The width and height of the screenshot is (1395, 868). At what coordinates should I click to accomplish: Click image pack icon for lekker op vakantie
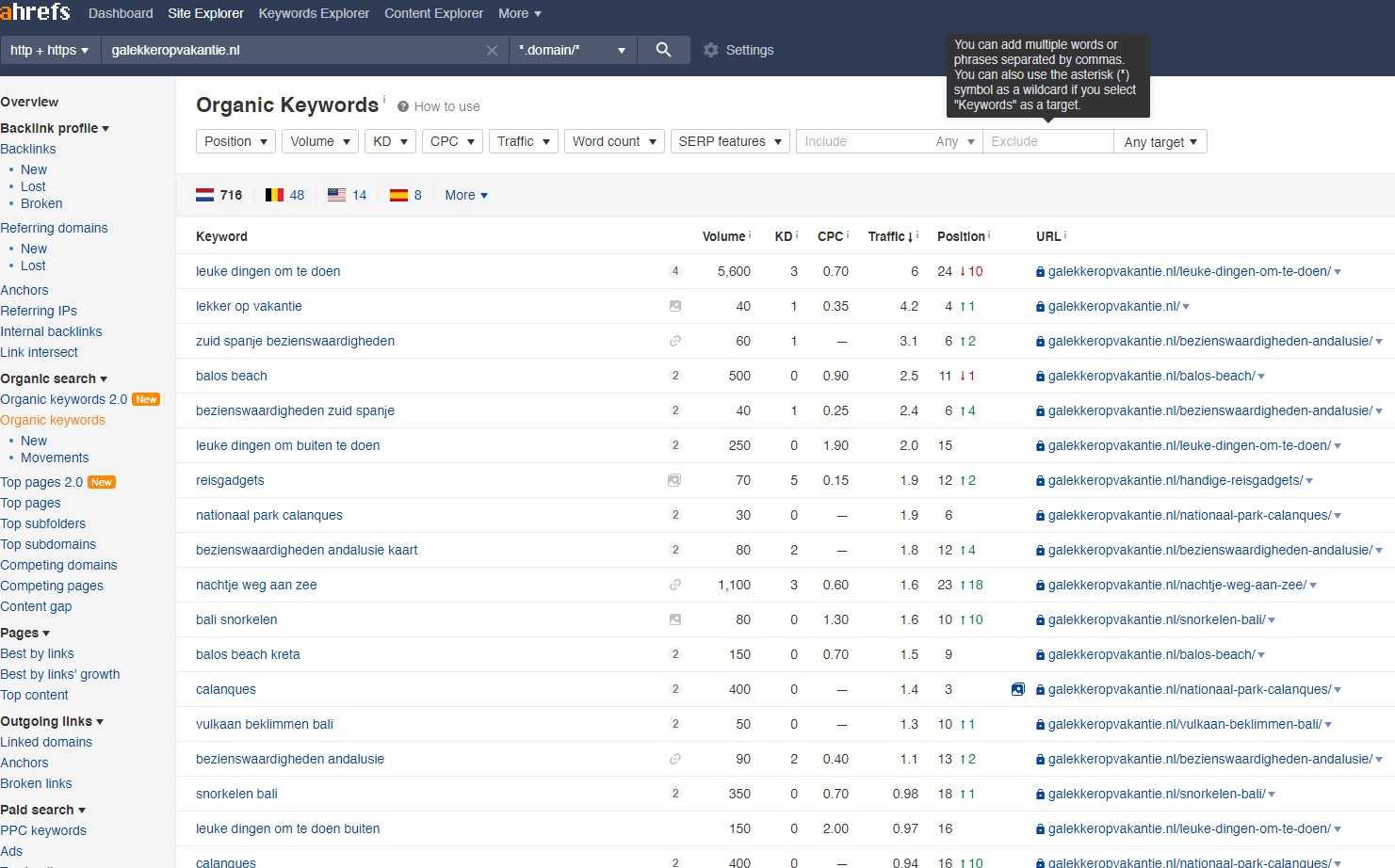(x=675, y=306)
